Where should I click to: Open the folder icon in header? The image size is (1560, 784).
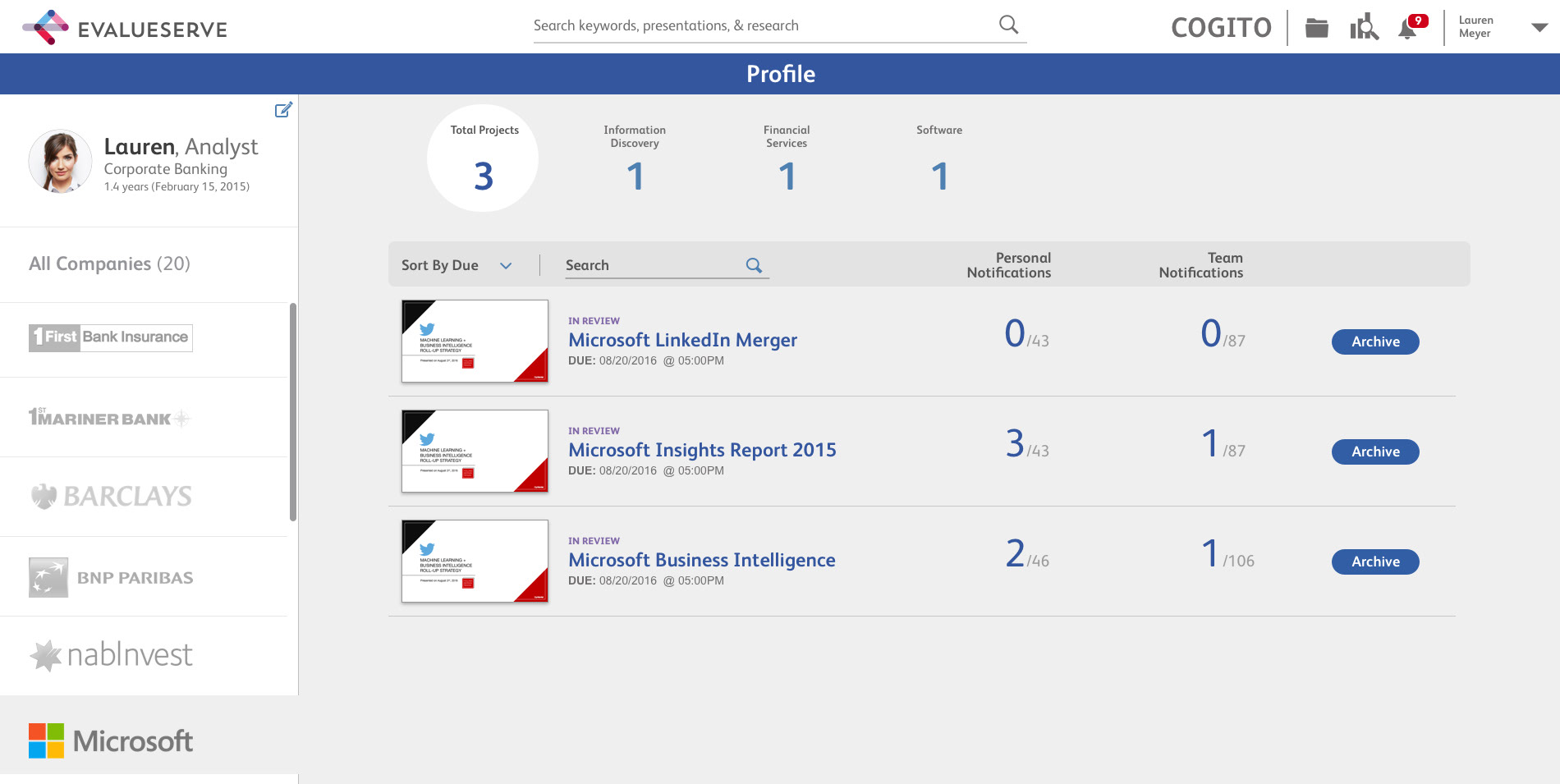[x=1317, y=28]
